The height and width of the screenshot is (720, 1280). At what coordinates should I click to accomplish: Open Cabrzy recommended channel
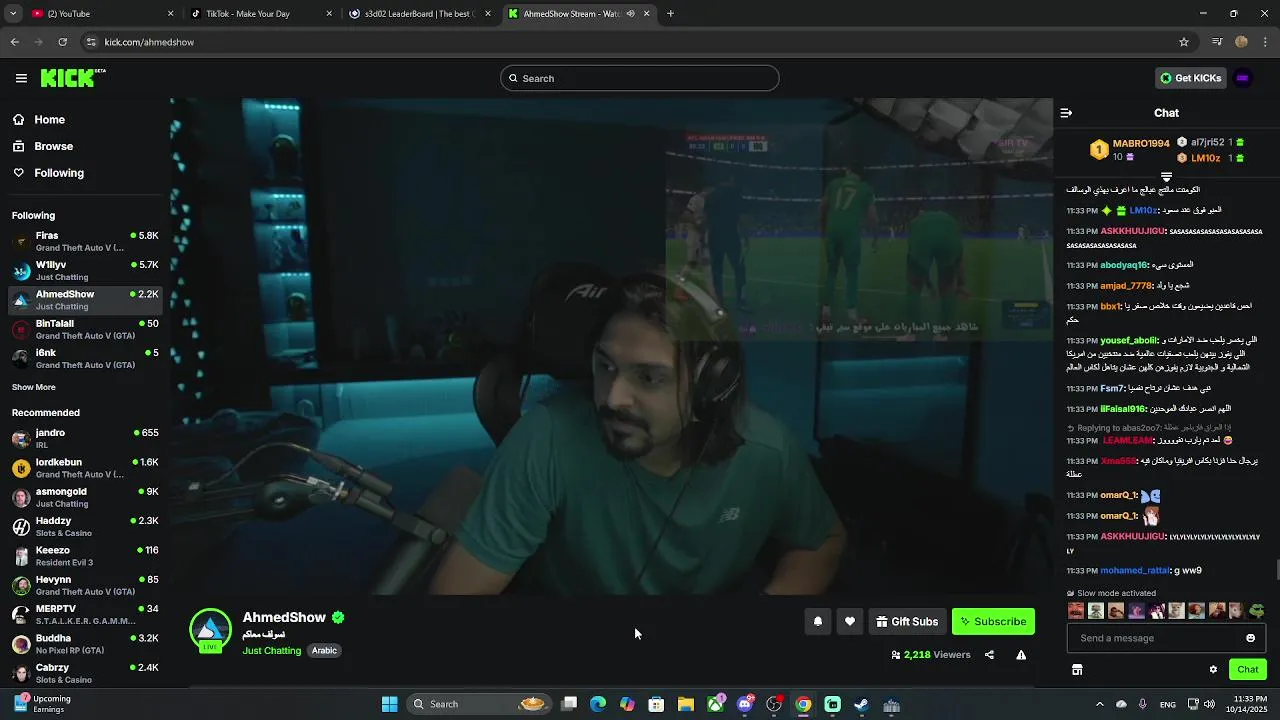85,673
